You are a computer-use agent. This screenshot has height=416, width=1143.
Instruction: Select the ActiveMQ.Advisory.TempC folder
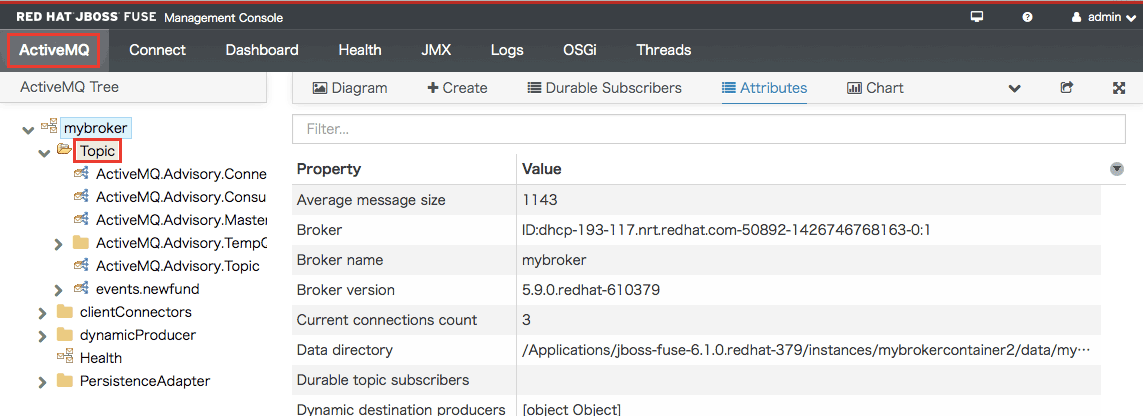coord(182,243)
